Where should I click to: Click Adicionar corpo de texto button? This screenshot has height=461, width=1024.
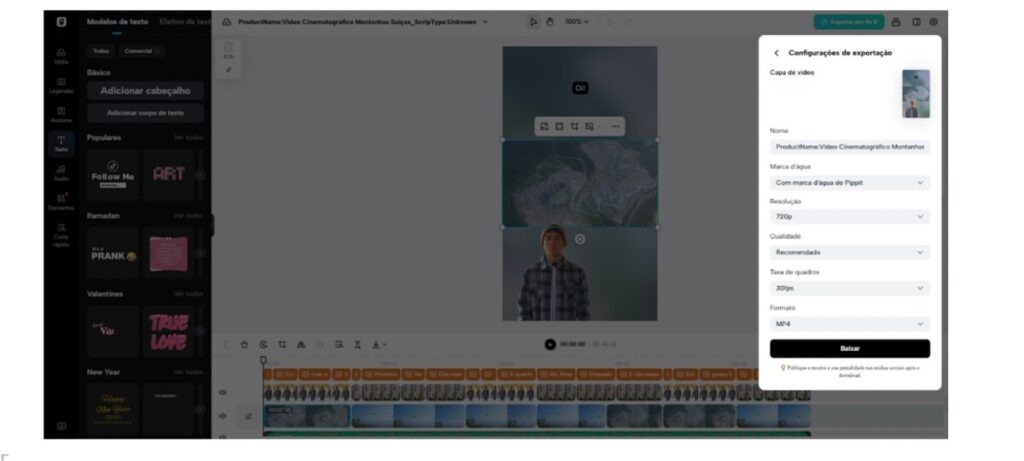(145, 113)
